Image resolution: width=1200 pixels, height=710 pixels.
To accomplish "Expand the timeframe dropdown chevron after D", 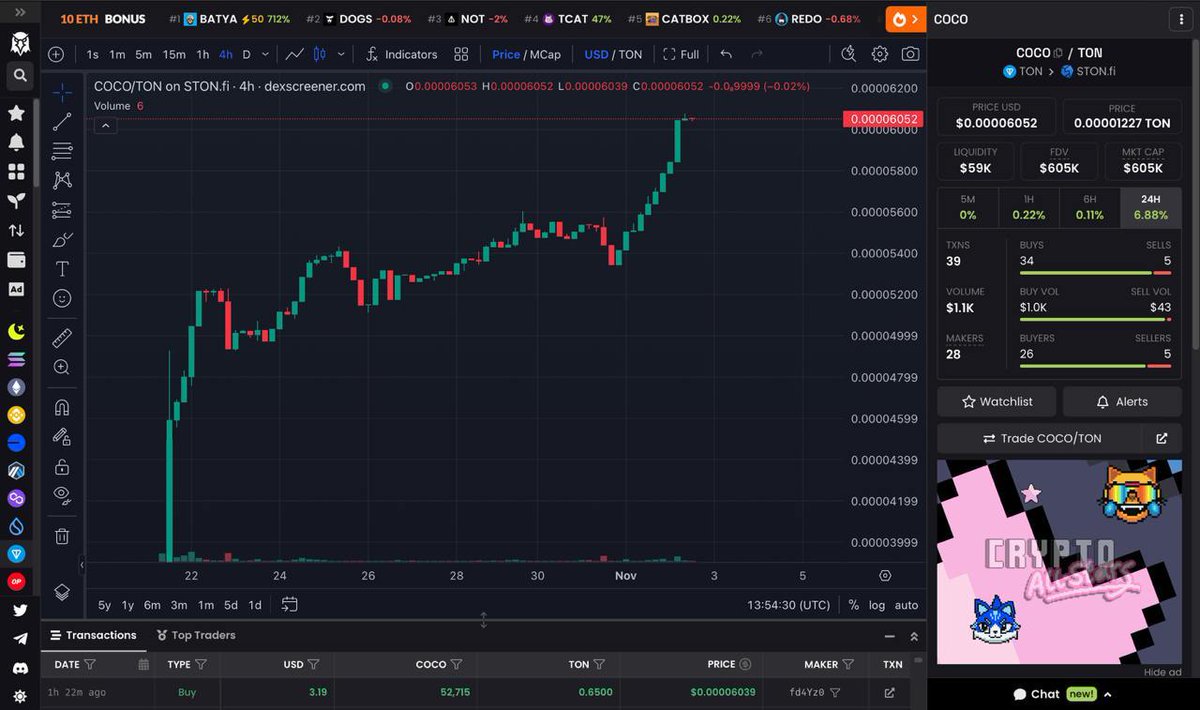I will (264, 54).
